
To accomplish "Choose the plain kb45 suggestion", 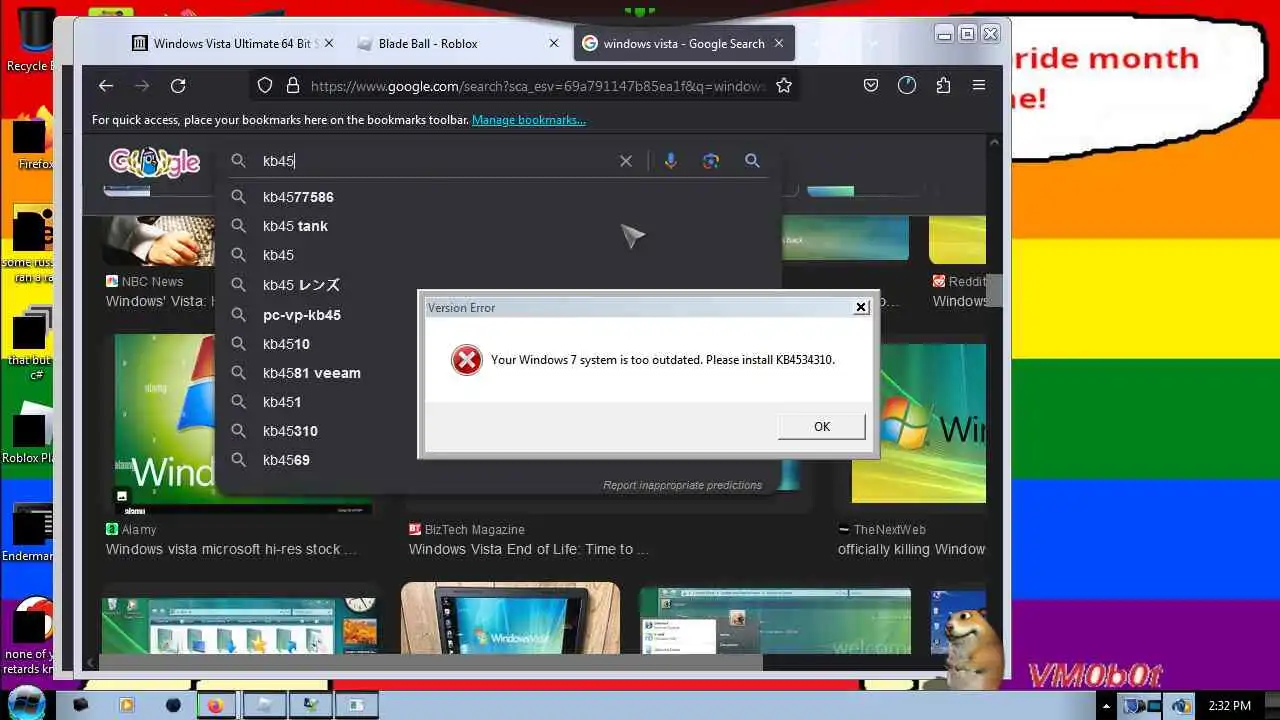I will pyautogui.click(x=498, y=255).
